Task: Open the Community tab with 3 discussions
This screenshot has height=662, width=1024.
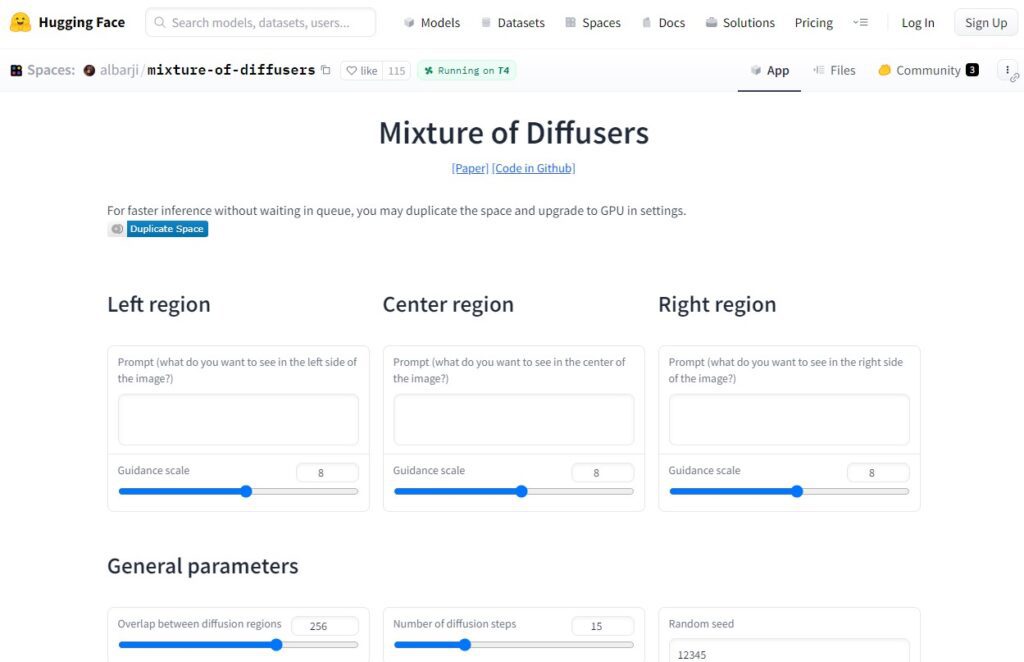Action: click(x=928, y=70)
